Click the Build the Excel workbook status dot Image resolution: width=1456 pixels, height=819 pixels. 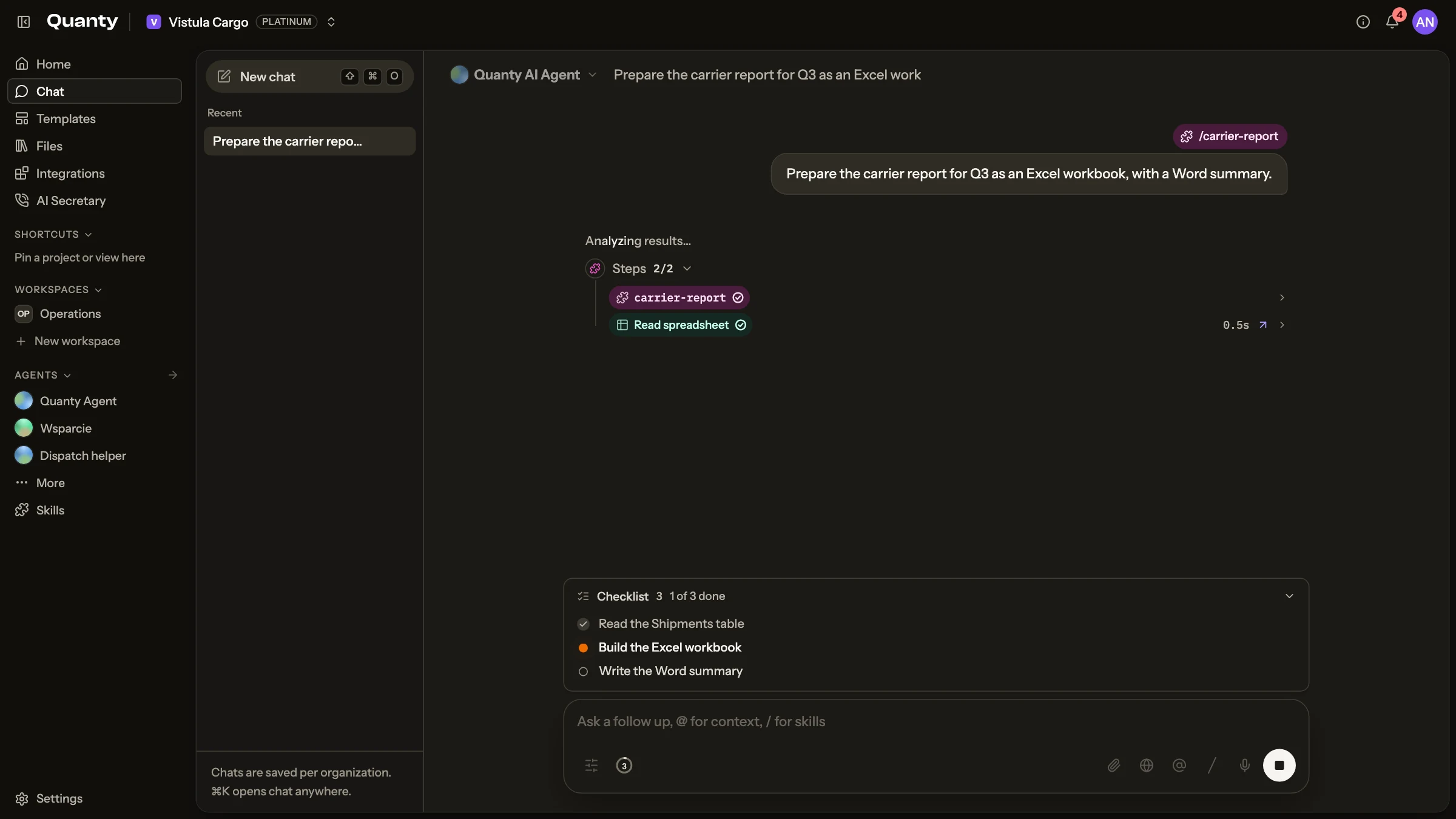pos(583,647)
